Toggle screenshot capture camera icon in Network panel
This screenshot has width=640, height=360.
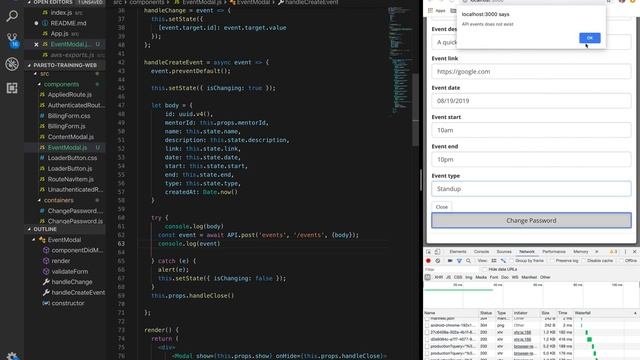pos(450,260)
